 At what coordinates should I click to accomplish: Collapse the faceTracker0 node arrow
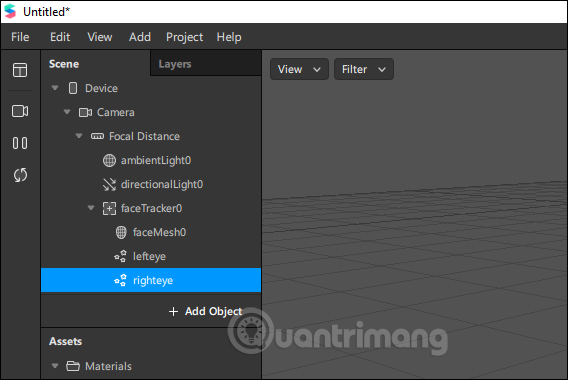click(91, 208)
